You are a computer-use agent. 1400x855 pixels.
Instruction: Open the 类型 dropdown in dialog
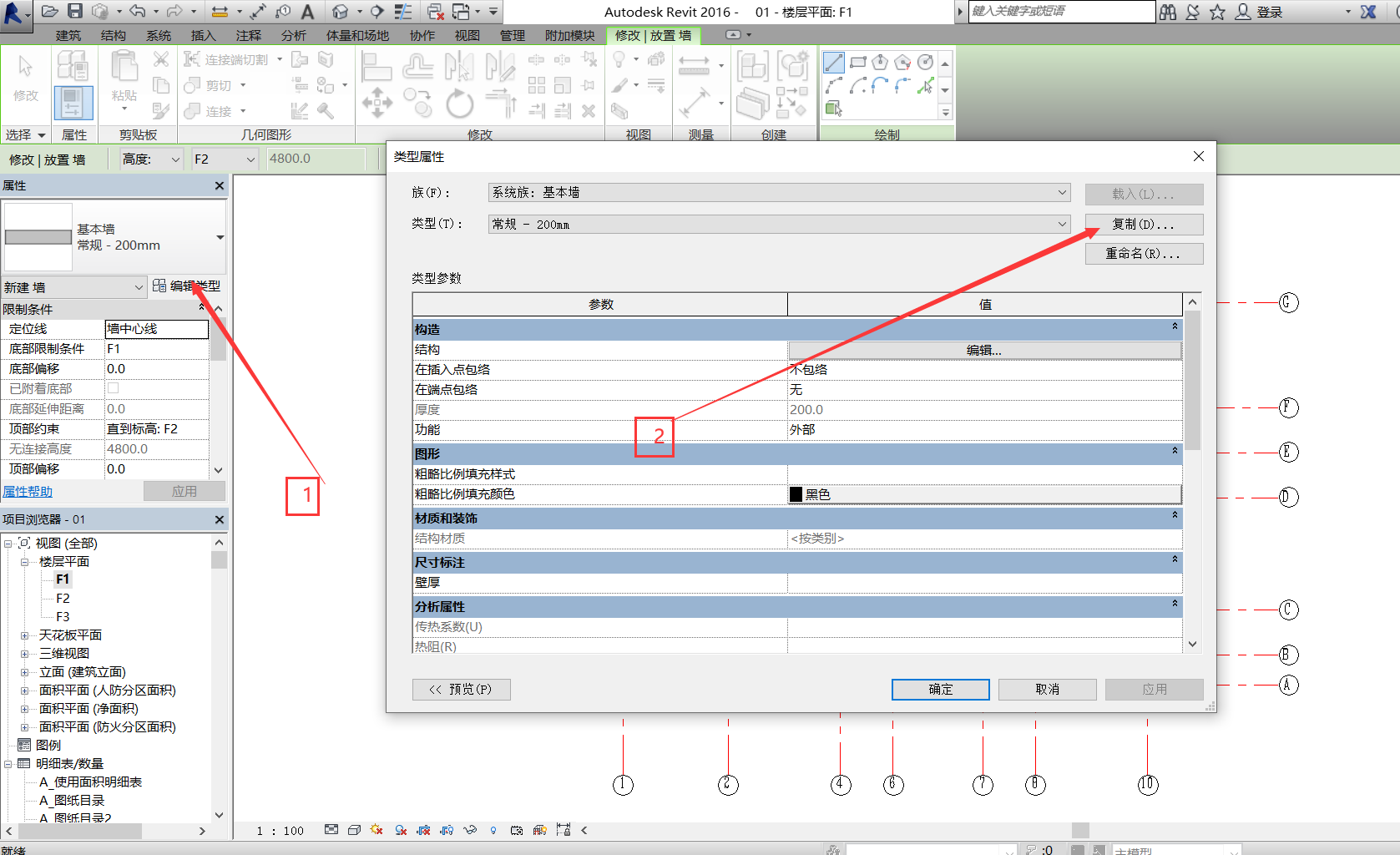point(1062,224)
